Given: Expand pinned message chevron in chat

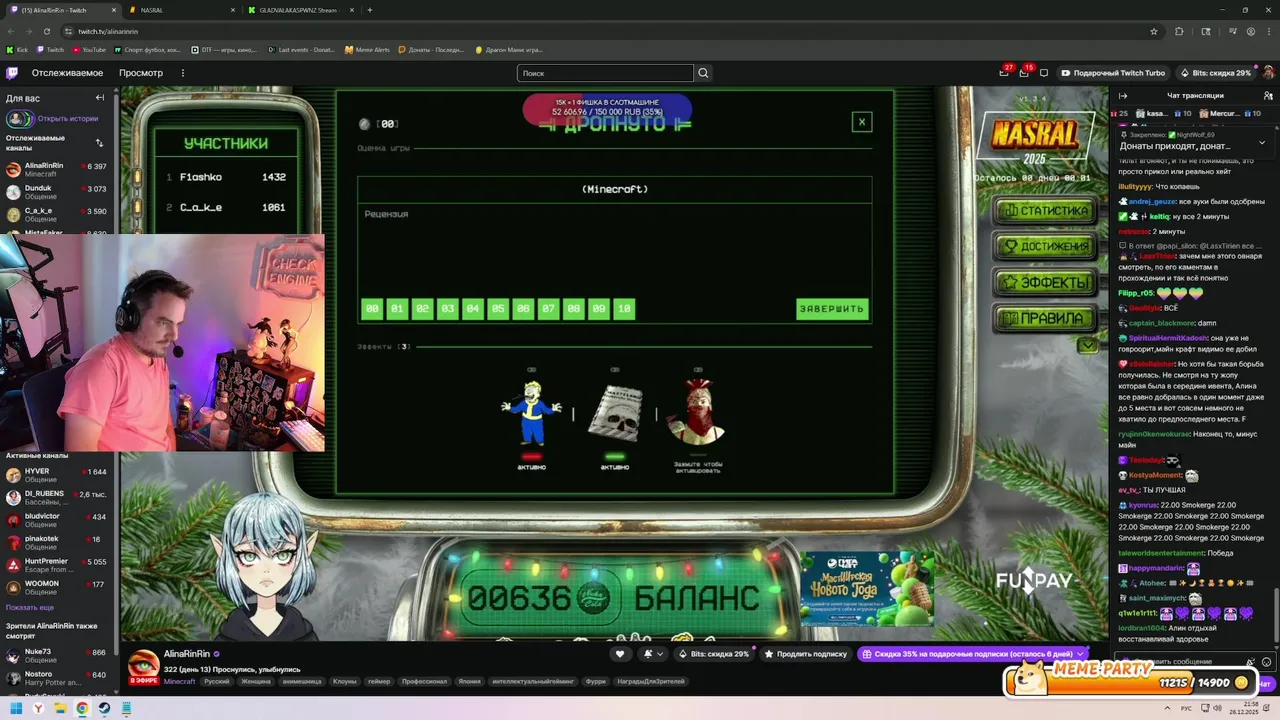Looking at the screenshot, I should pos(1261,143).
